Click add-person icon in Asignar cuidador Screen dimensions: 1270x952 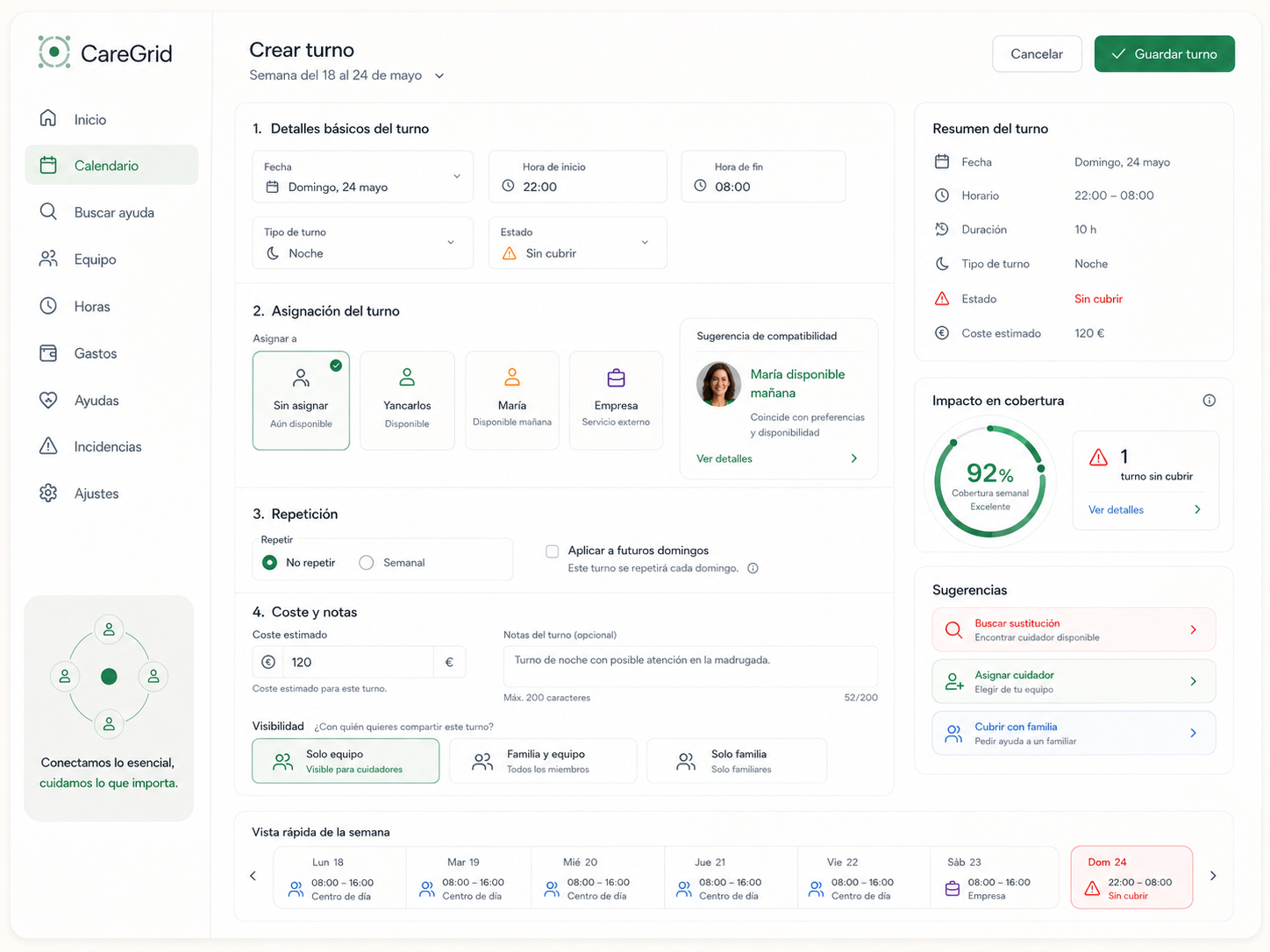(954, 681)
